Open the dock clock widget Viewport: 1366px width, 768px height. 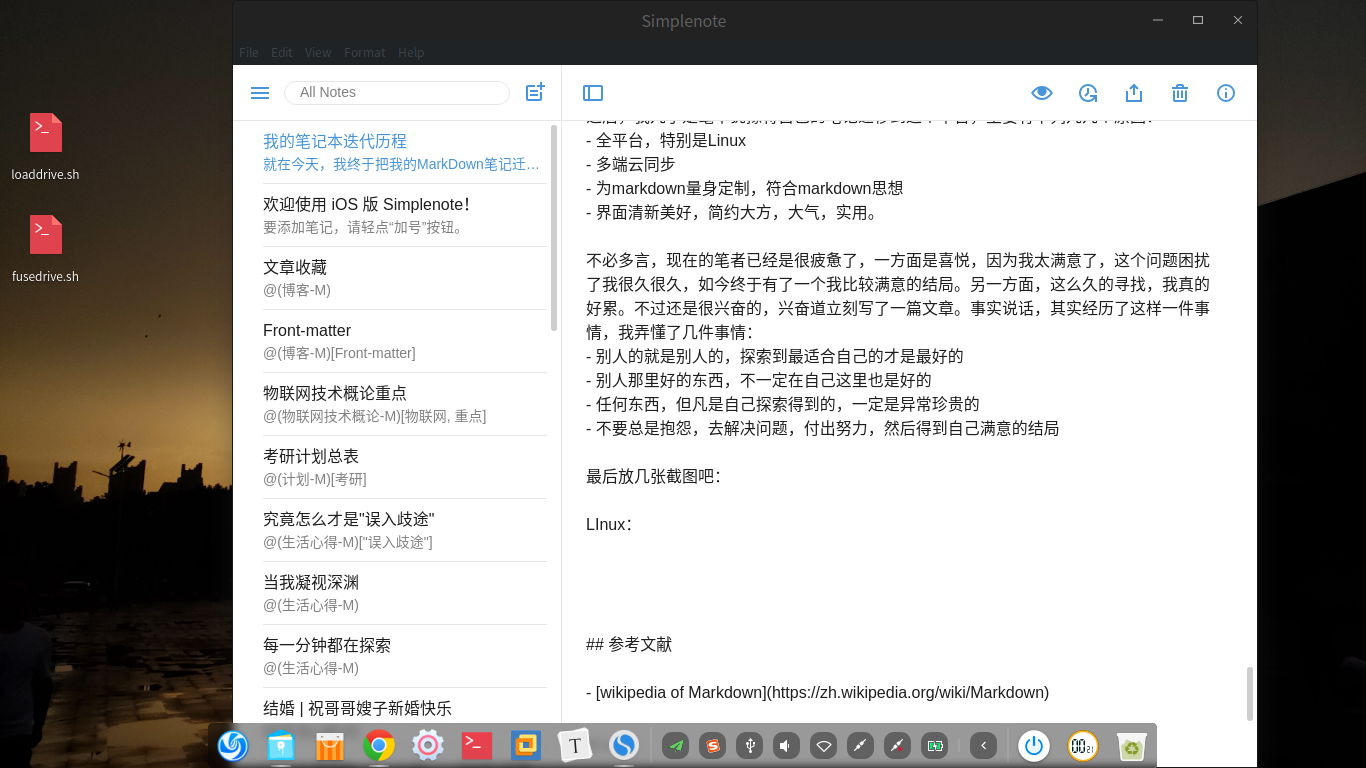pyautogui.click(x=1083, y=745)
